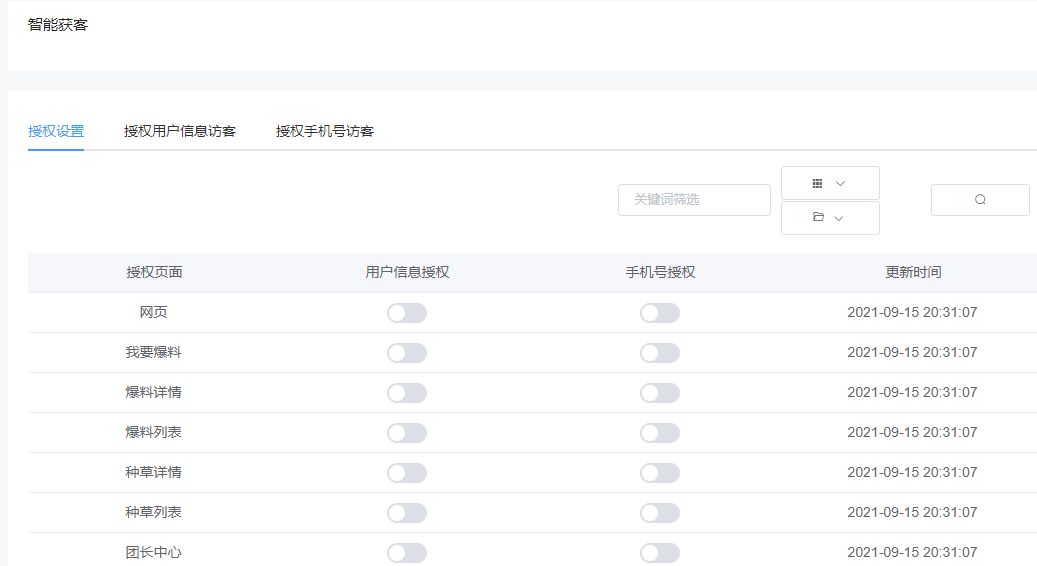
Task: Open the folder dropdown
Action: tap(830, 218)
